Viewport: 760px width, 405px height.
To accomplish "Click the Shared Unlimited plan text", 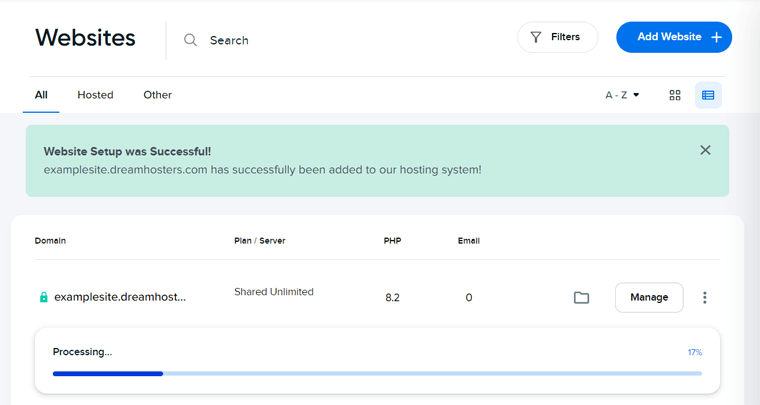I will tap(274, 292).
